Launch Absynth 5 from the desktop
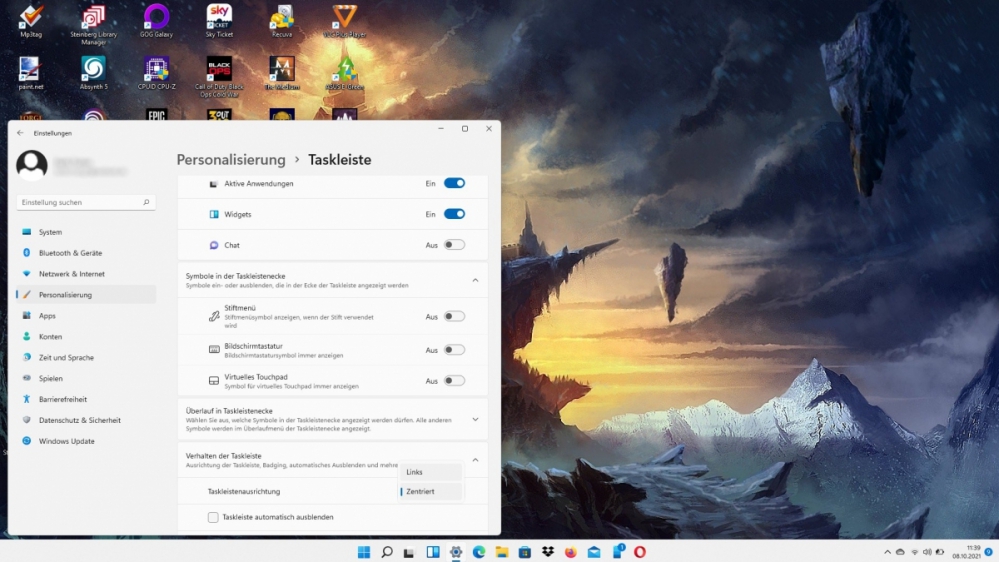Screen dimensions: 999x562 (x=93, y=73)
